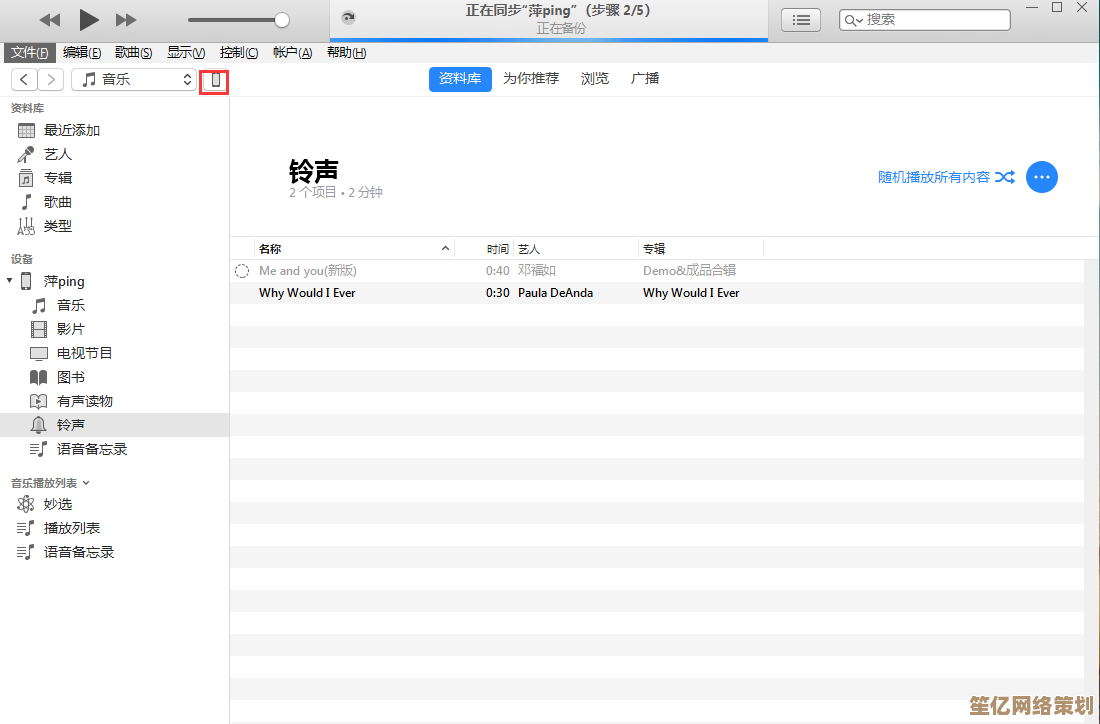Open the blue three-dot more options button

click(x=1042, y=177)
